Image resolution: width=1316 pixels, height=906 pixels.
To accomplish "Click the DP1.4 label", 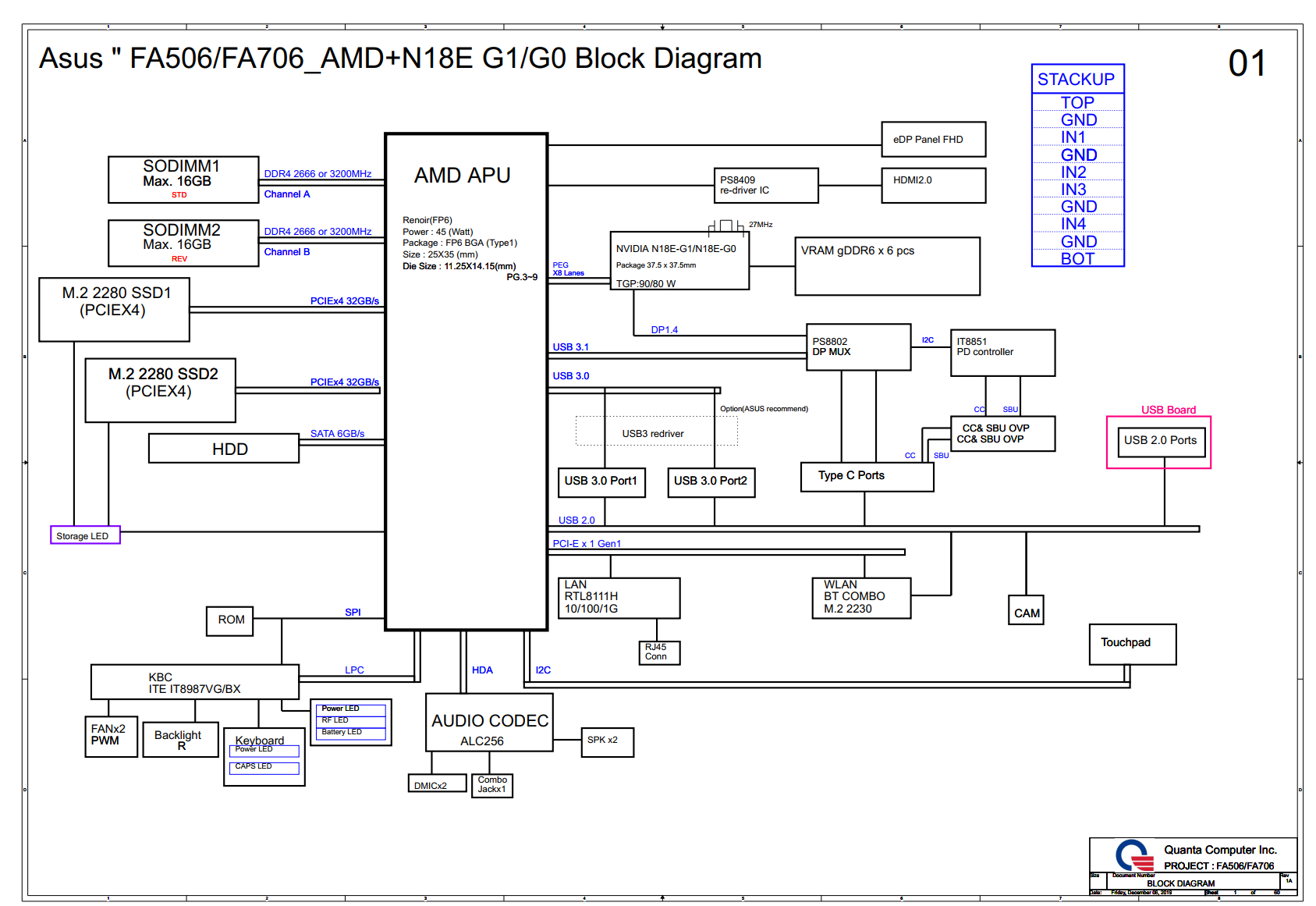I will [665, 330].
